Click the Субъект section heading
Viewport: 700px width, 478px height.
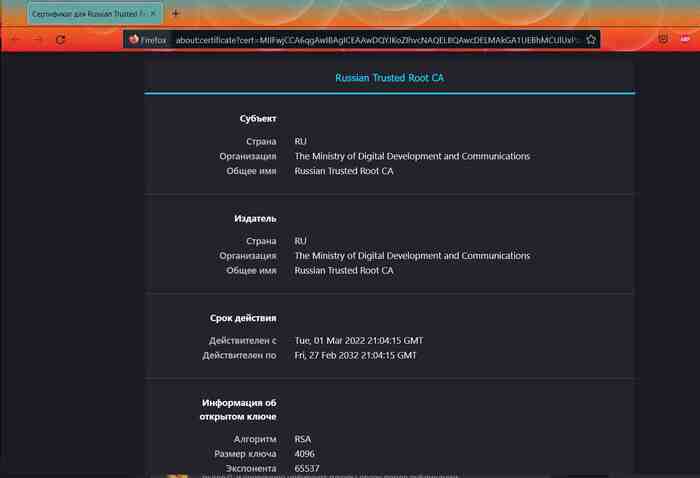(258, 119)
